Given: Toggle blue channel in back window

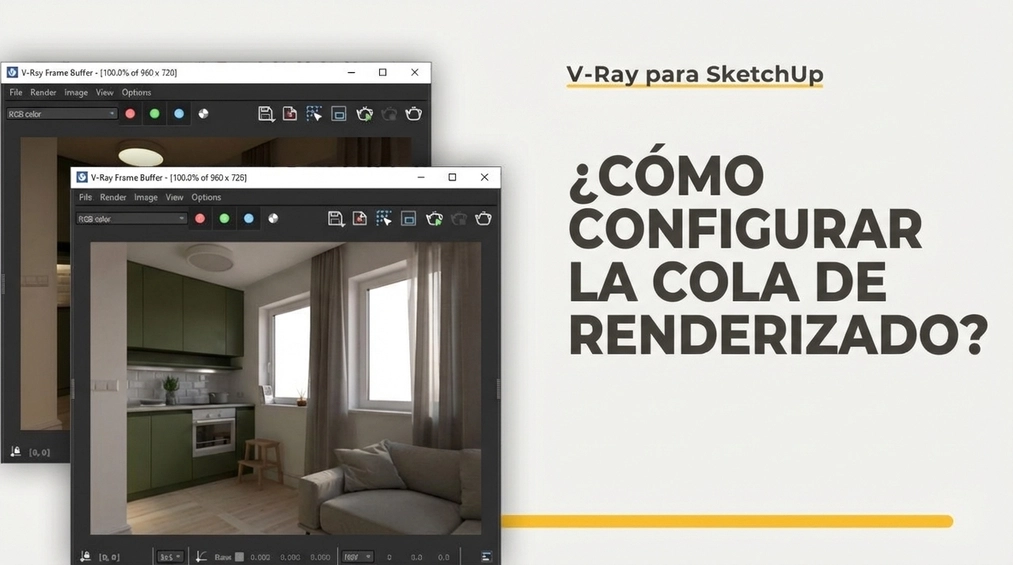Looking at the screenshot, I should coord(179,114).
